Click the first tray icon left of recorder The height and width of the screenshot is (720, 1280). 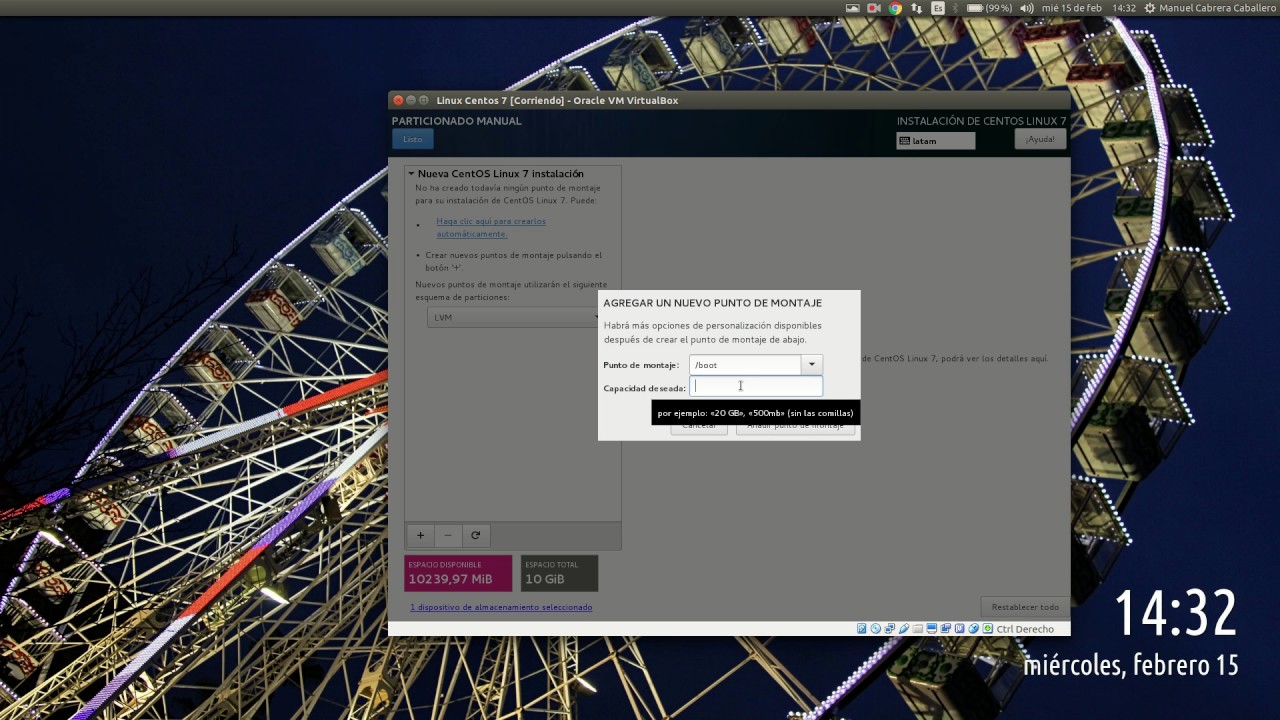click(852, 8)
